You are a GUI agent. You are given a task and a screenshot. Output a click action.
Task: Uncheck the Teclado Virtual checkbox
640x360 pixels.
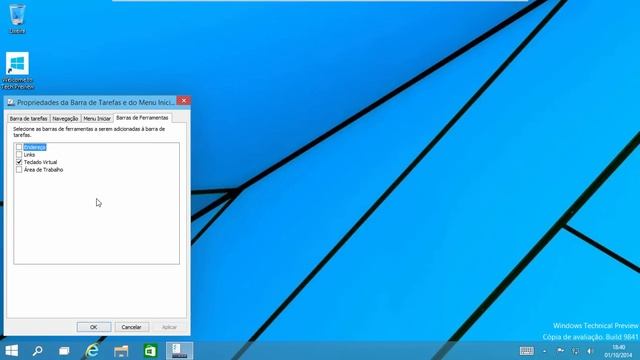(x=19, y=162)
